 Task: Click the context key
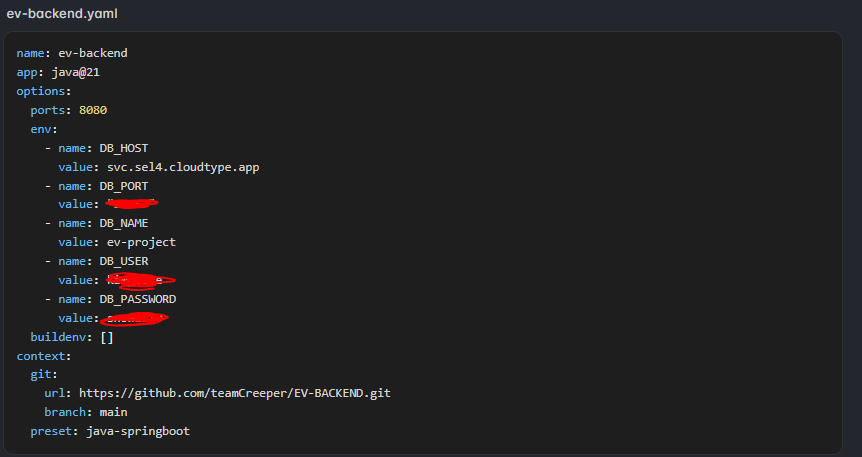pyautogui.click(x=41, y=355)
